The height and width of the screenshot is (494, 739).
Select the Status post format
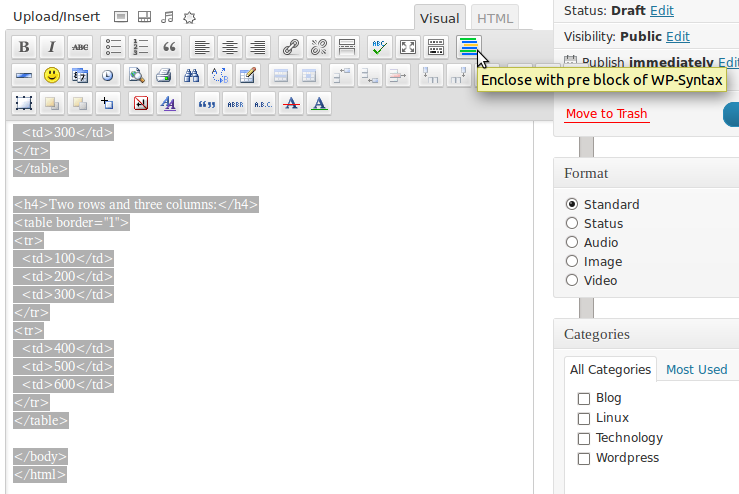click(572, 223)
